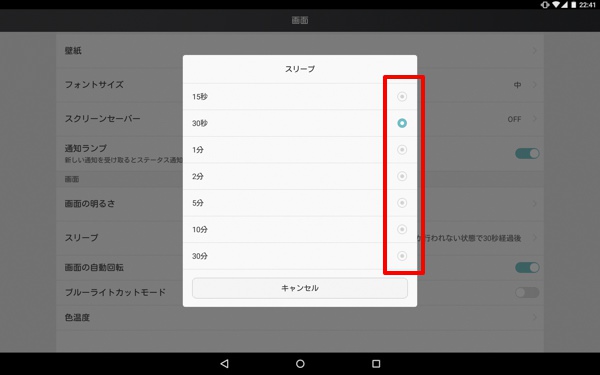Click the screen rotation status icon
This screenshot has height=375, width=600.
pos(545,5)
